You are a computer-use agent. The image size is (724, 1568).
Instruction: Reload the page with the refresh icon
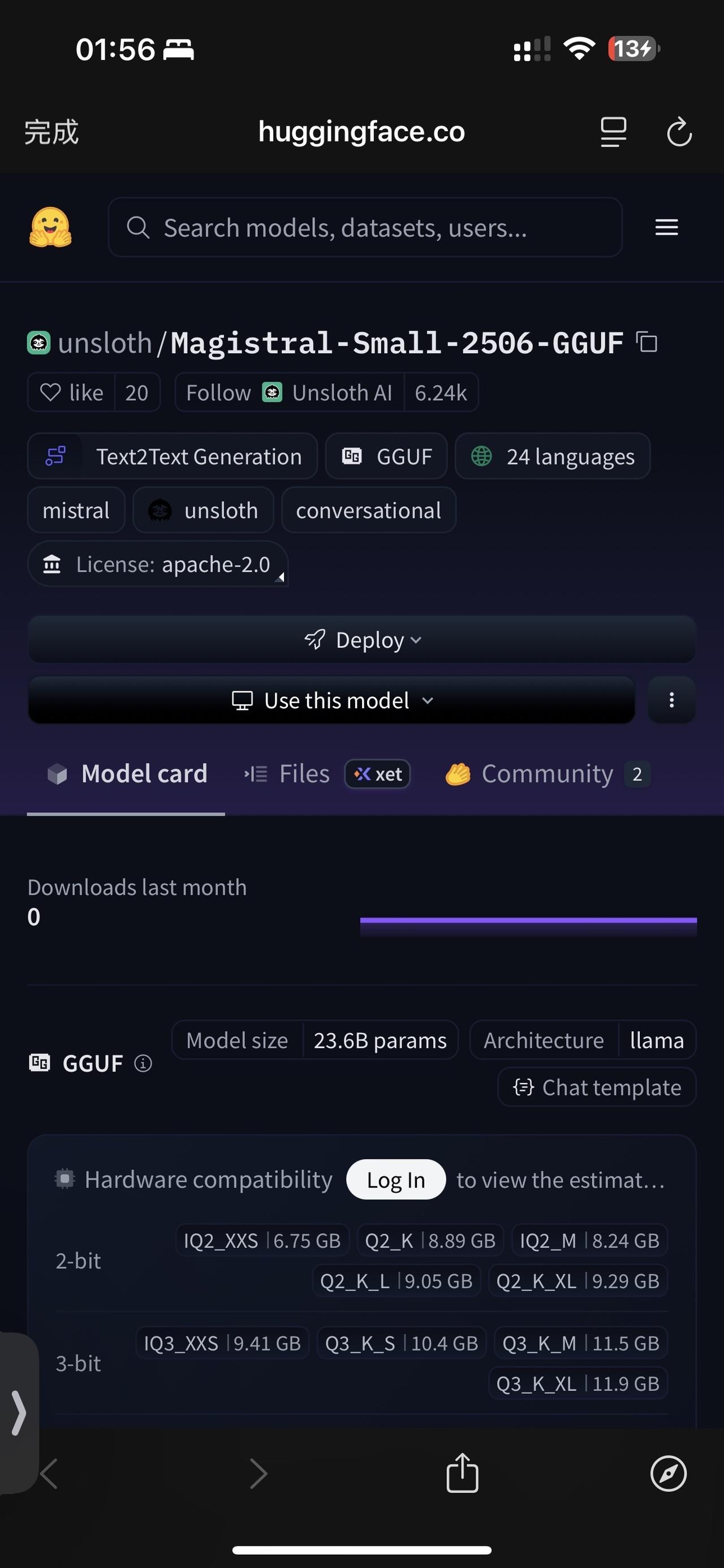tap(679, 132)
